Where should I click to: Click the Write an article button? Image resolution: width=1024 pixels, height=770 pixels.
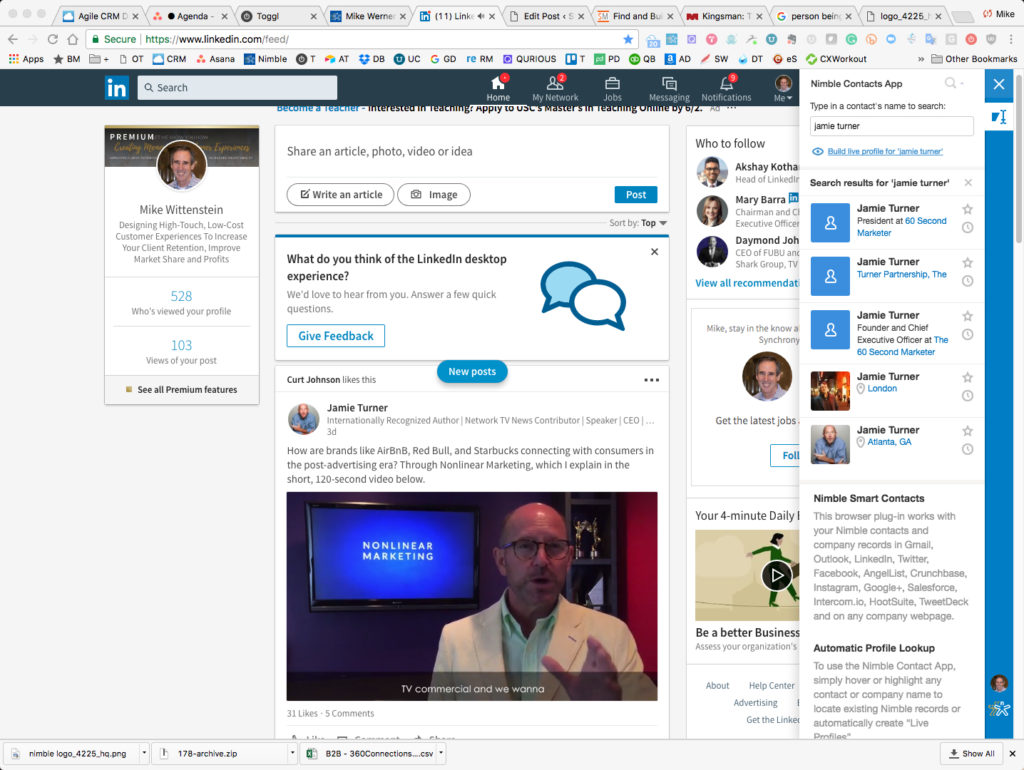pos(341,195)
